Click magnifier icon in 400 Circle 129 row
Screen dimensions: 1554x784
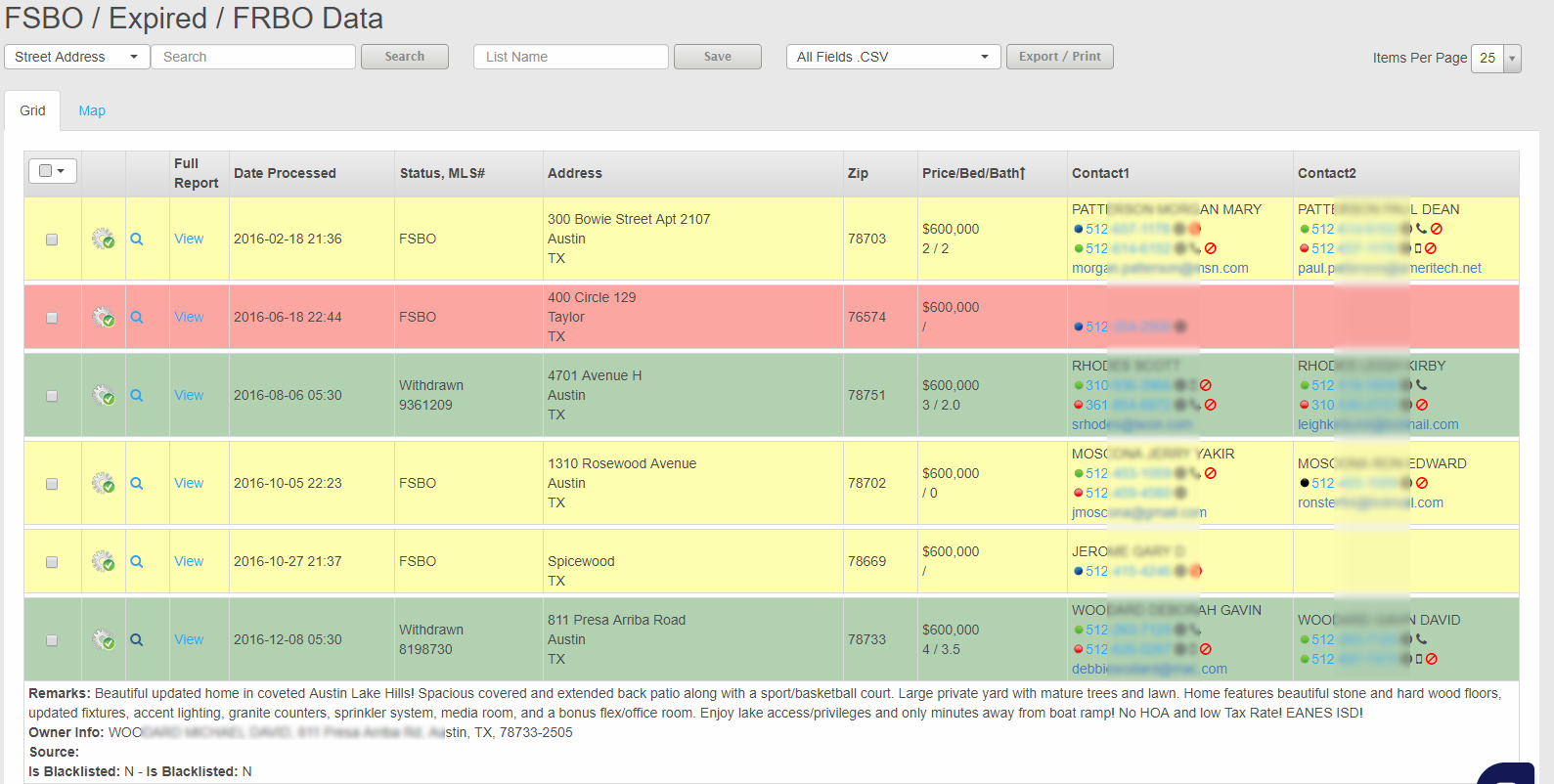[x=137, y=317]
